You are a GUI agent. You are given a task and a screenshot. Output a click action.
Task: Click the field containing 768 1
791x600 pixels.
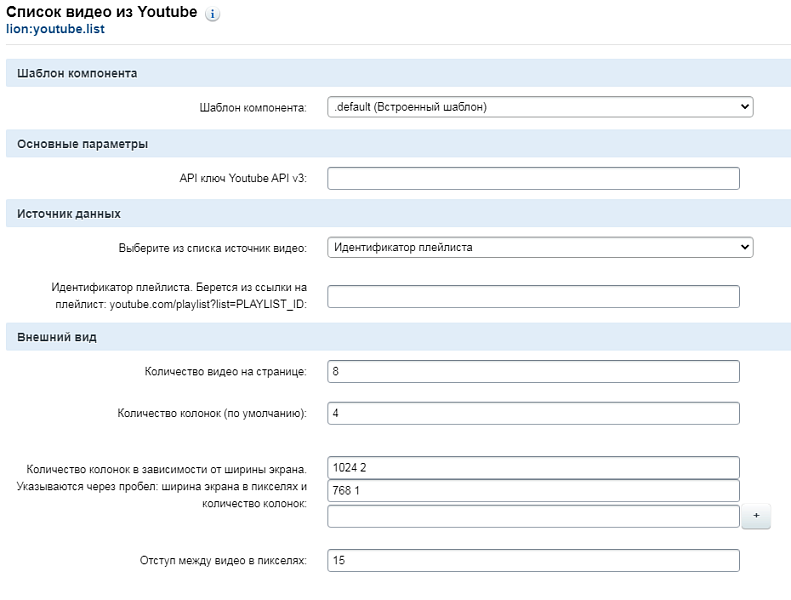[533, 491]
